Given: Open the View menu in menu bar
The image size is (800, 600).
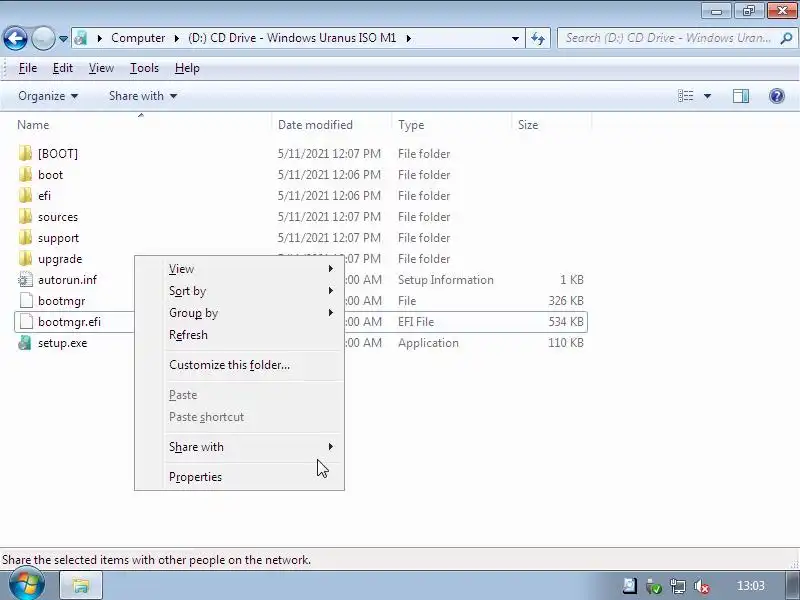Looking at the screenshot, I should click(x=101, y=68).
